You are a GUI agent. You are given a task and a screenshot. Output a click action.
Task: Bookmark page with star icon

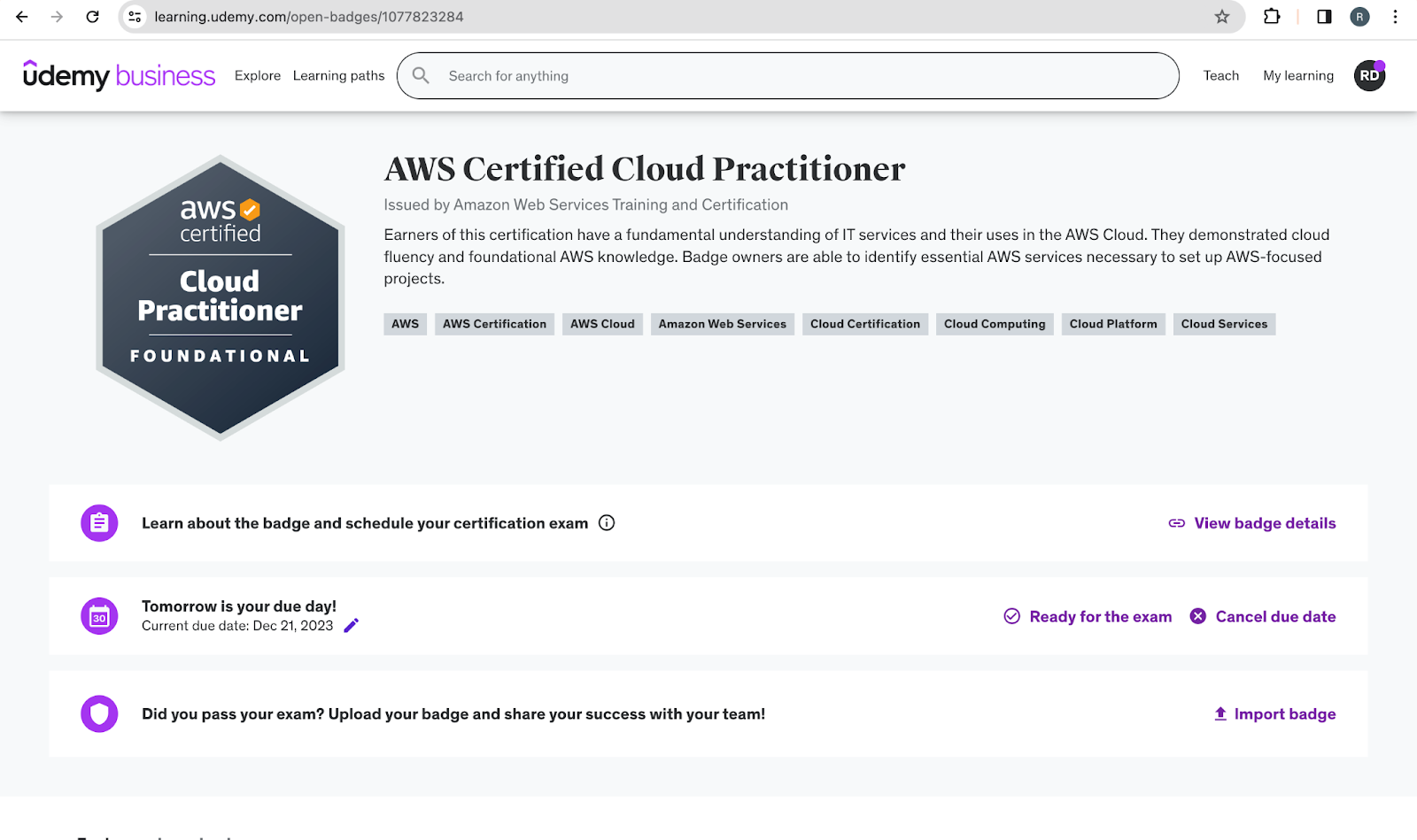[1222, 17]
